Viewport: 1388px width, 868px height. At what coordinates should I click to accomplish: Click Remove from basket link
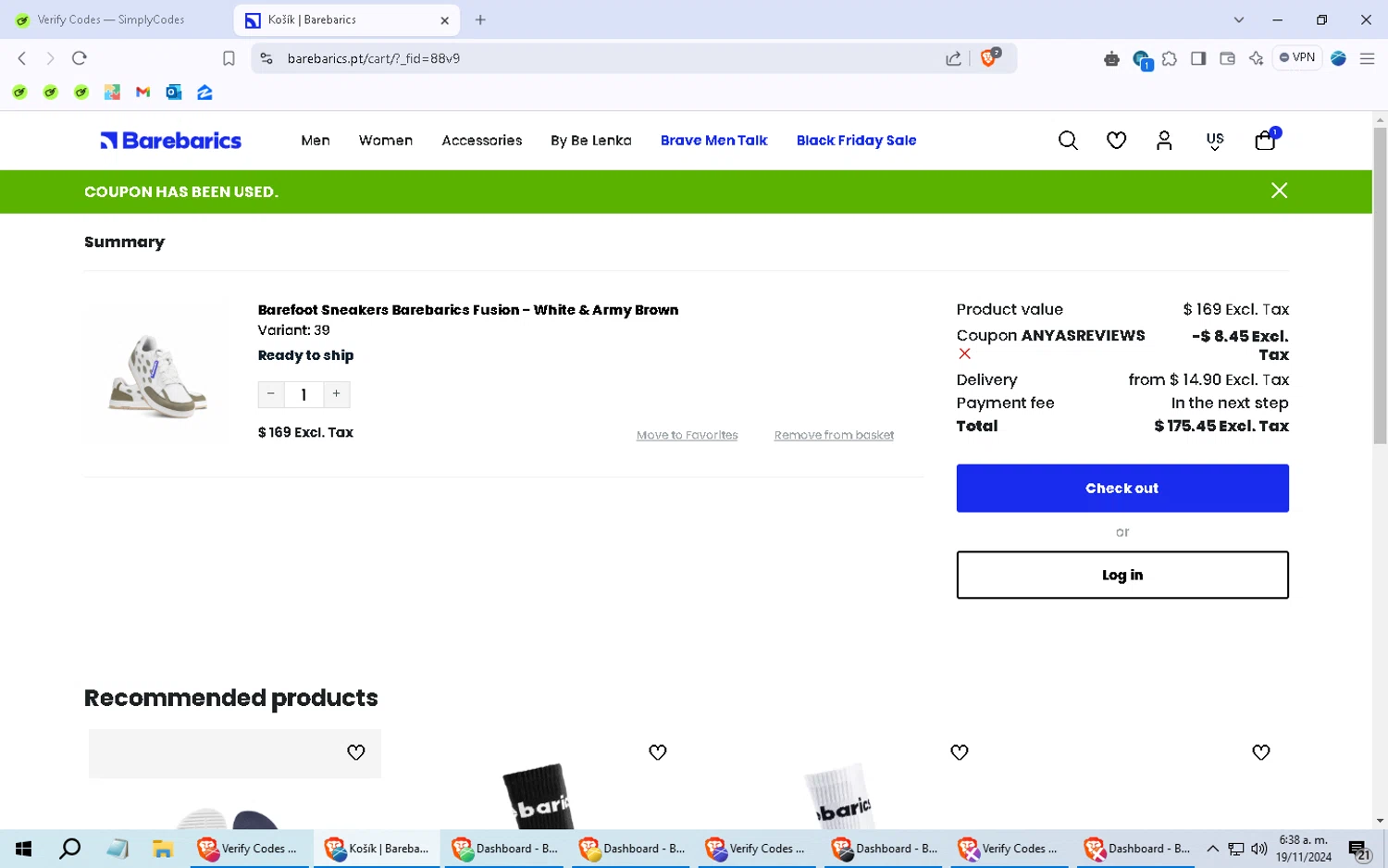pos(834,435)
